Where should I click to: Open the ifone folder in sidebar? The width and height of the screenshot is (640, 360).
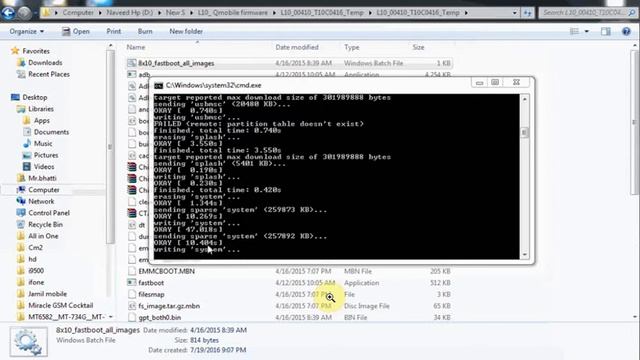pyautogui.click(x=36, y=282)
